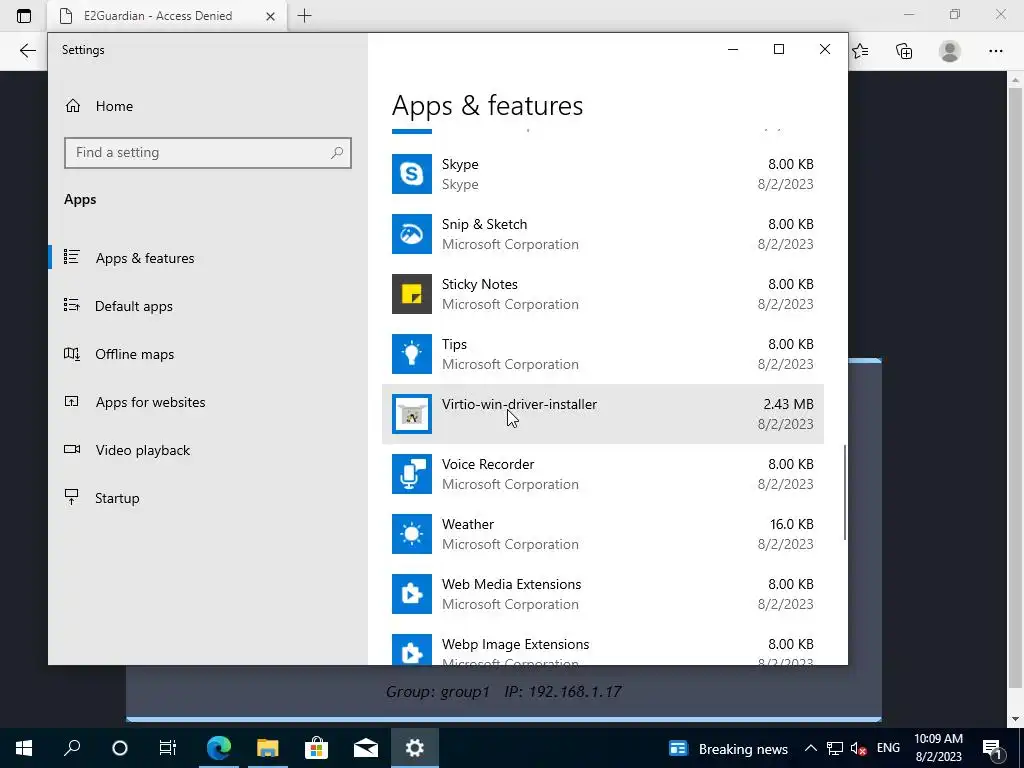The height and width of the screenshot is (768, 1024).
Task: Click the Weather sun icon
Action: click(x=411, y=534)
